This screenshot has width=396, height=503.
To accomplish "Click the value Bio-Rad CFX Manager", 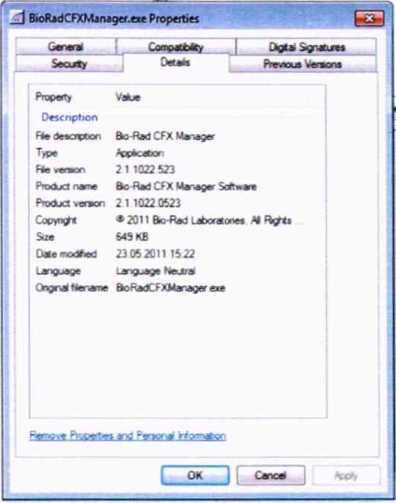I will [x=165, y=136].
